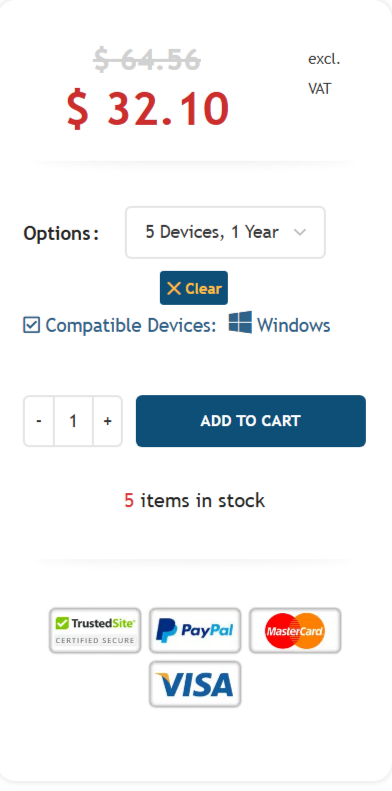Click the green checkmark in TrustedSite badge
392x791 pixels.
coord(62,624)
